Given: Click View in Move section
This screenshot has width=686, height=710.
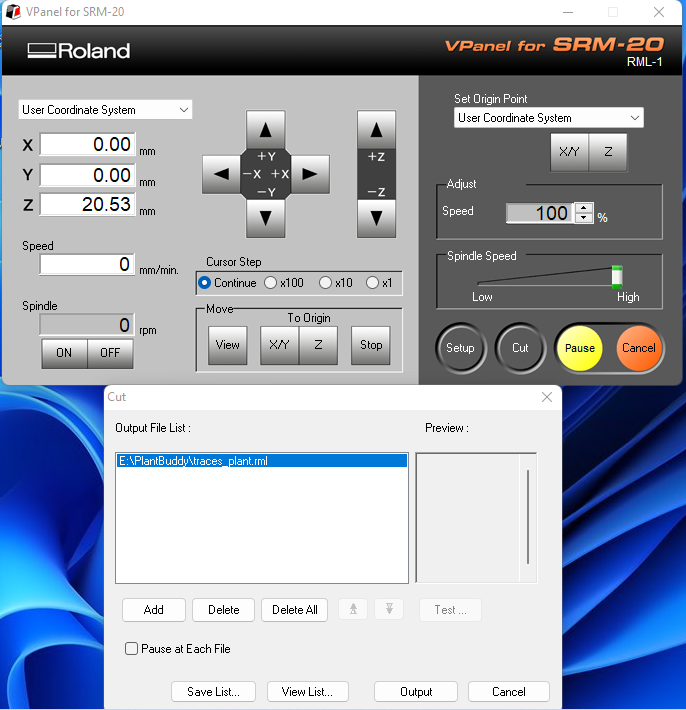Looking at the screenshot, I should coord(228,345).
